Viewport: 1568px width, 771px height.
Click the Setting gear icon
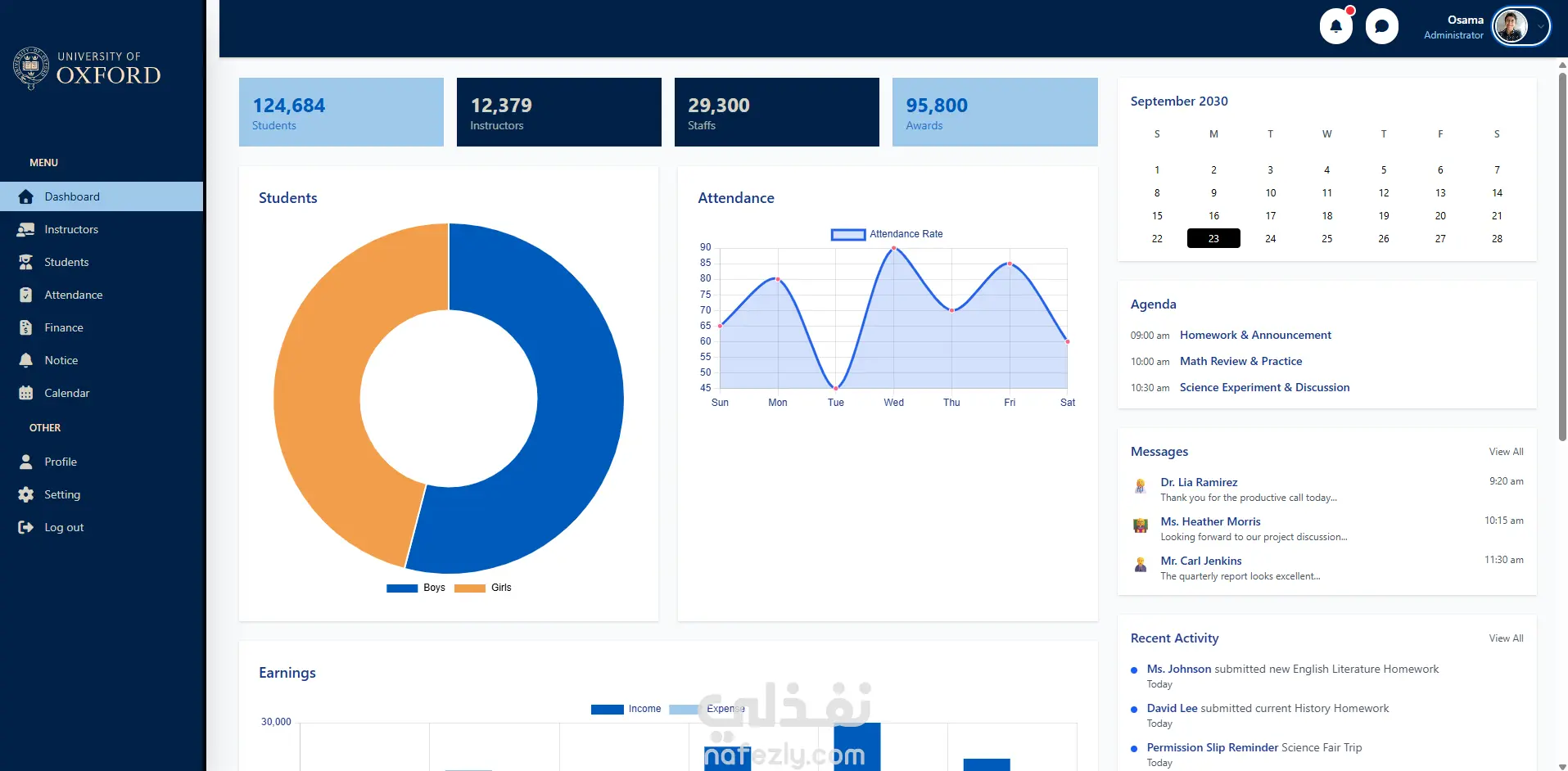click(x=25, y=494)
